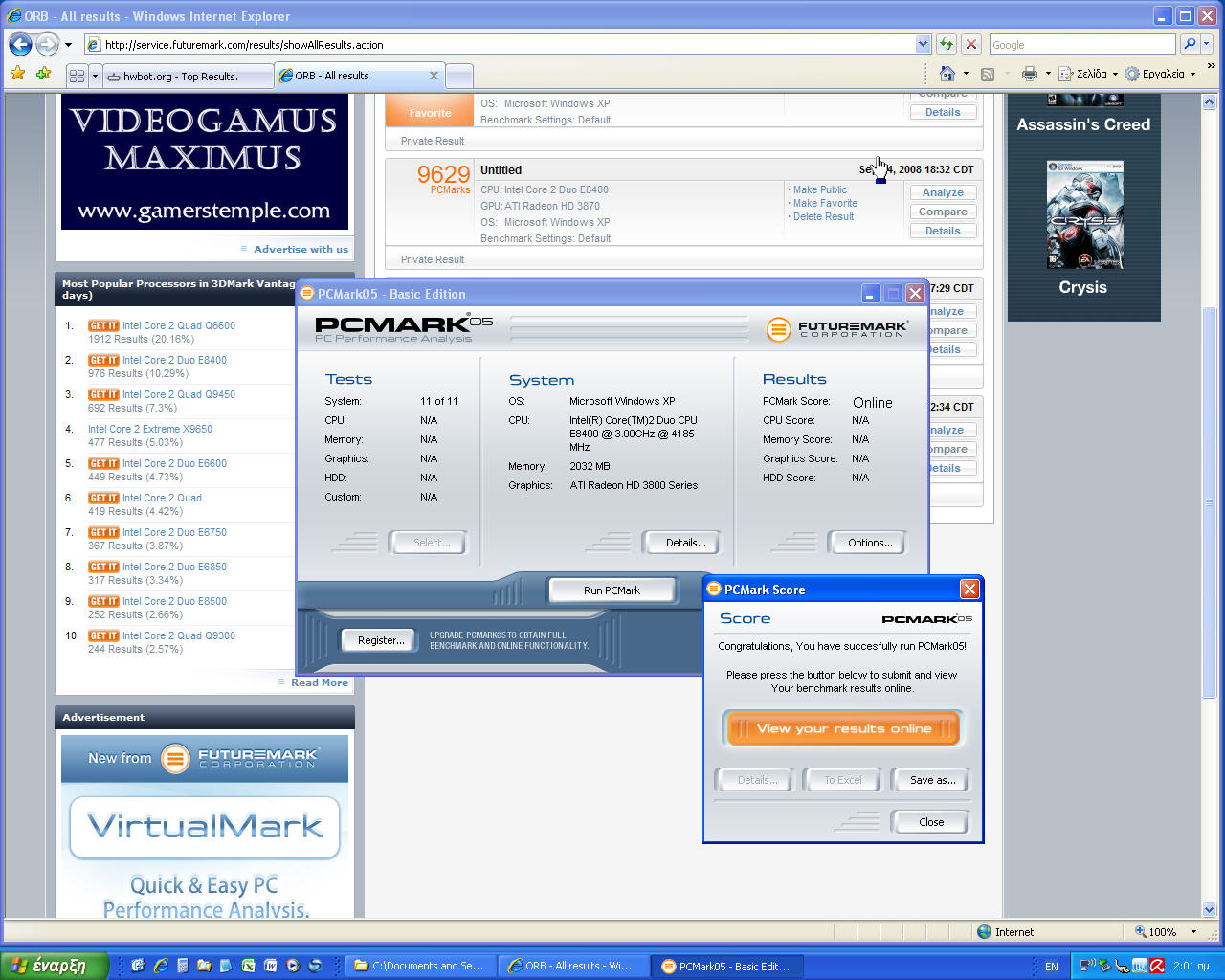The image size is (1225, 980).
Task: Click View your results online button
Action: tap(843, 728)
